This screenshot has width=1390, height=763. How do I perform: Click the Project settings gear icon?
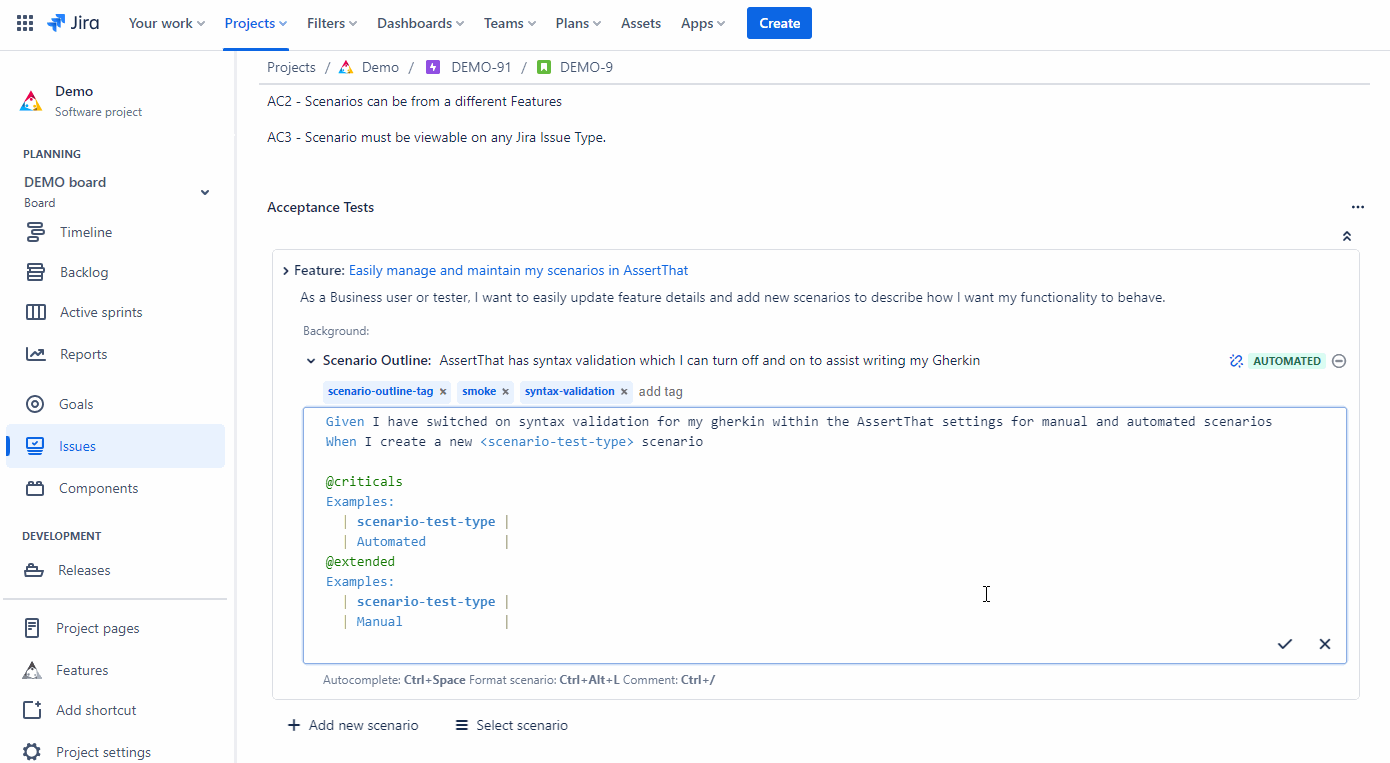31,751
